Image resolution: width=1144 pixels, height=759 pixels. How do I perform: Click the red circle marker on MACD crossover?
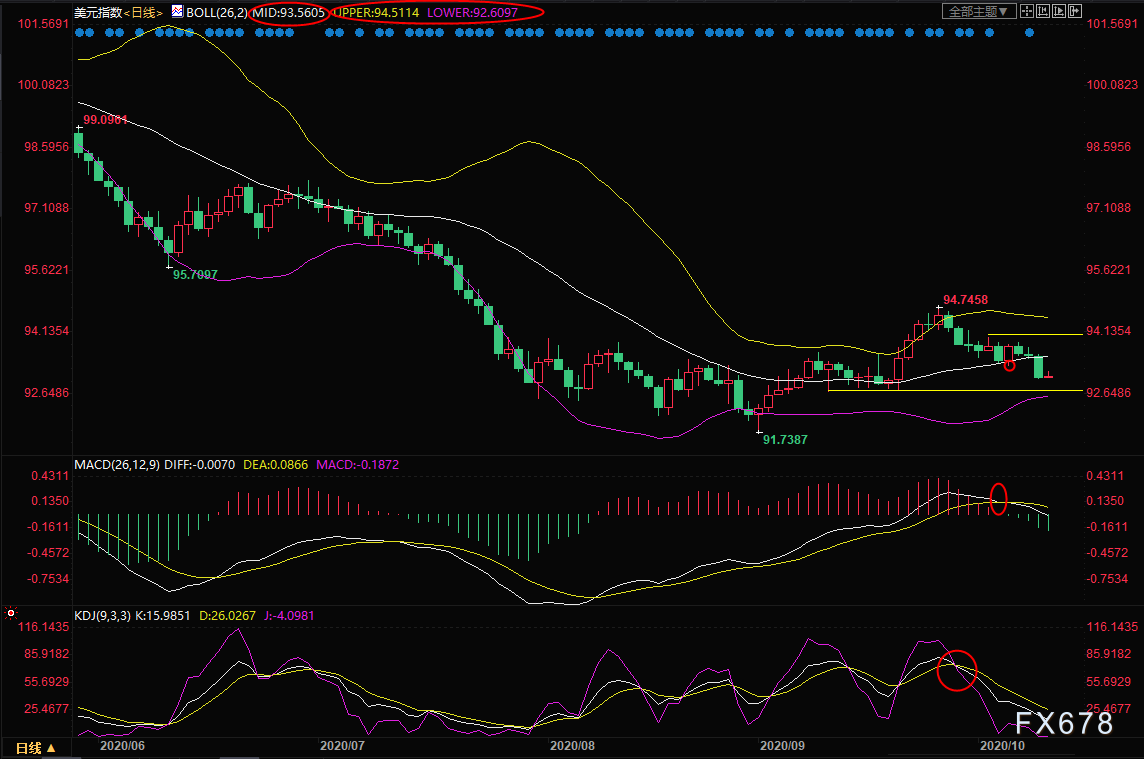pyautogui.click(x=998, y=498)
